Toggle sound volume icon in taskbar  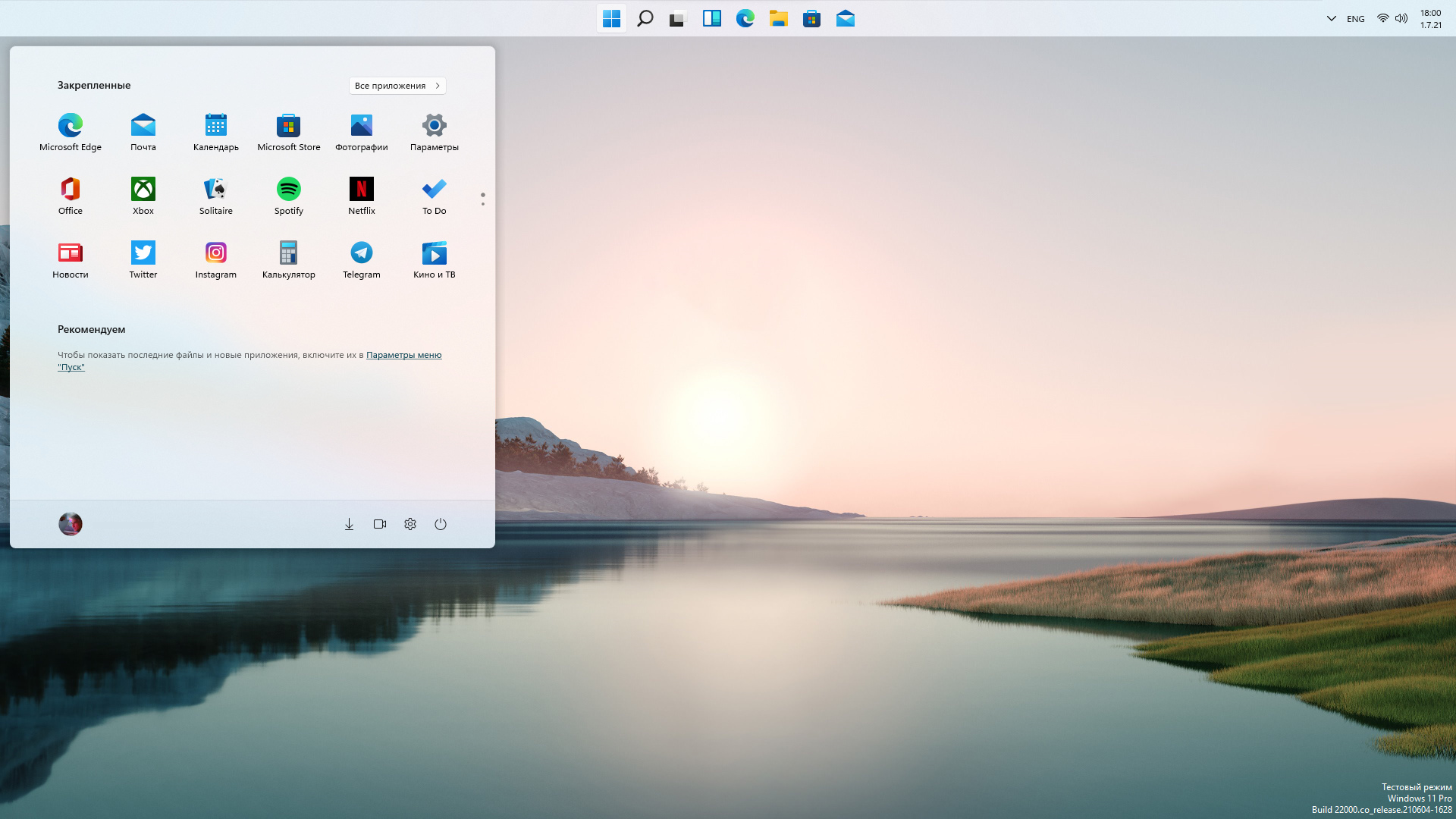click(x=1401, y=18)
